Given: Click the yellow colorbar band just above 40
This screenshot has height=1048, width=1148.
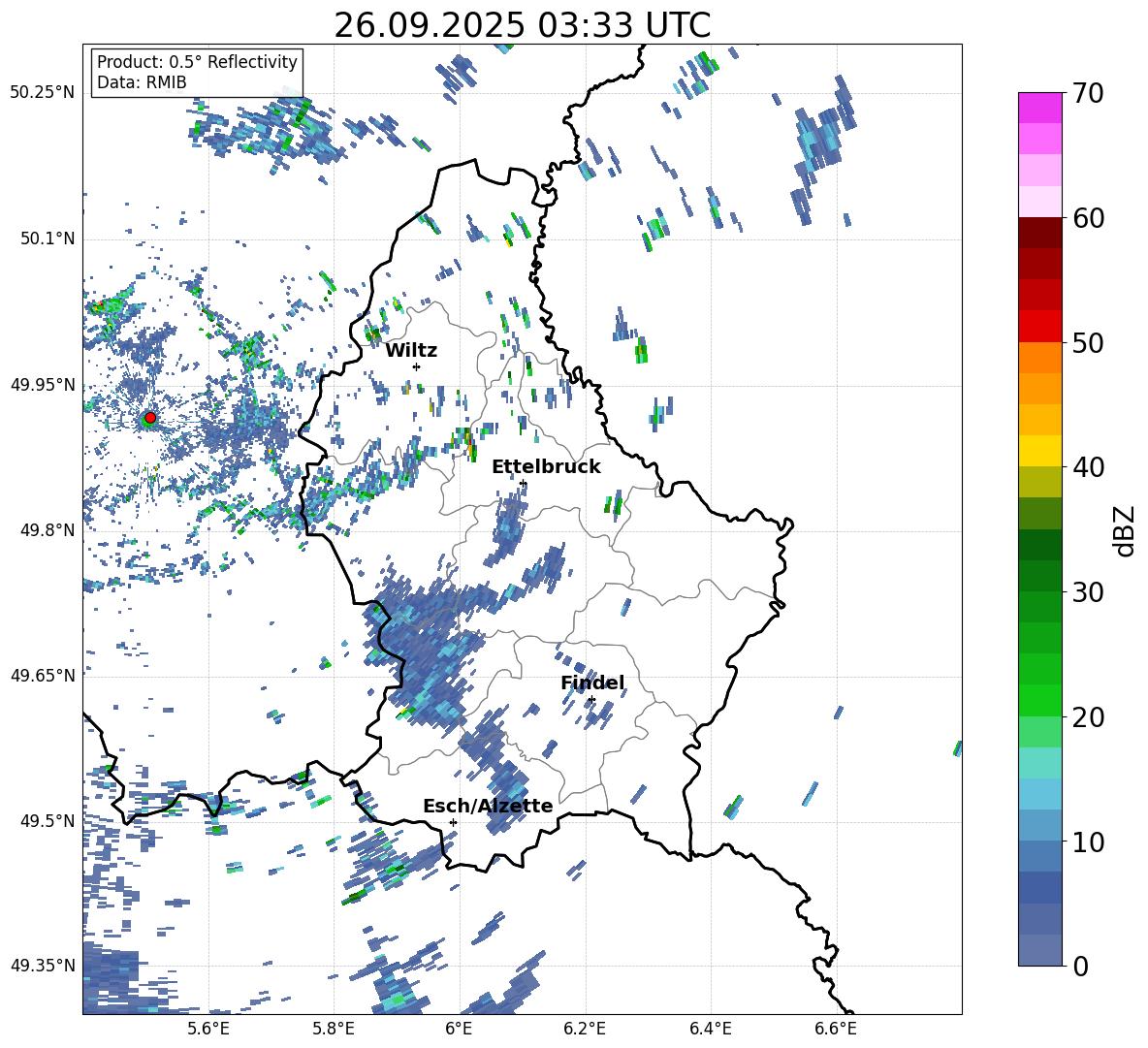Looking at the screenshot, I should point(1039,451).
